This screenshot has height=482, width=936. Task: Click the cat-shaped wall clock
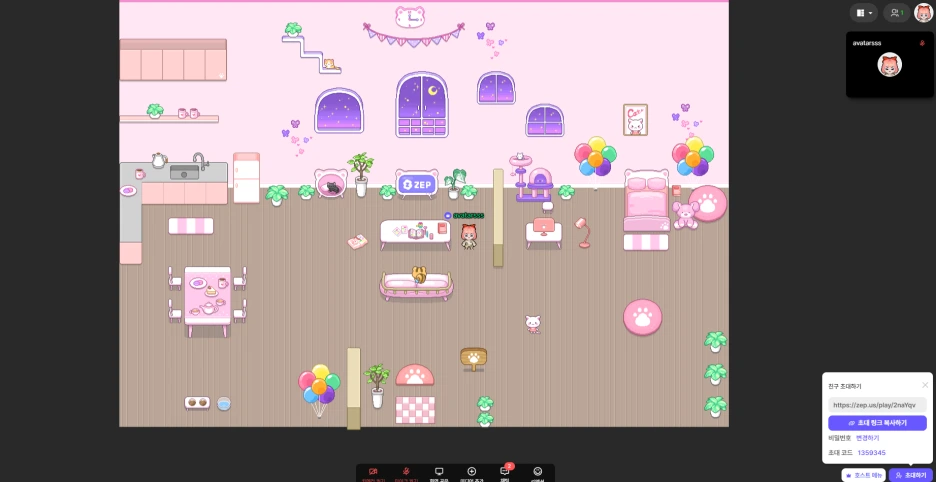click(x=410, y=17)
